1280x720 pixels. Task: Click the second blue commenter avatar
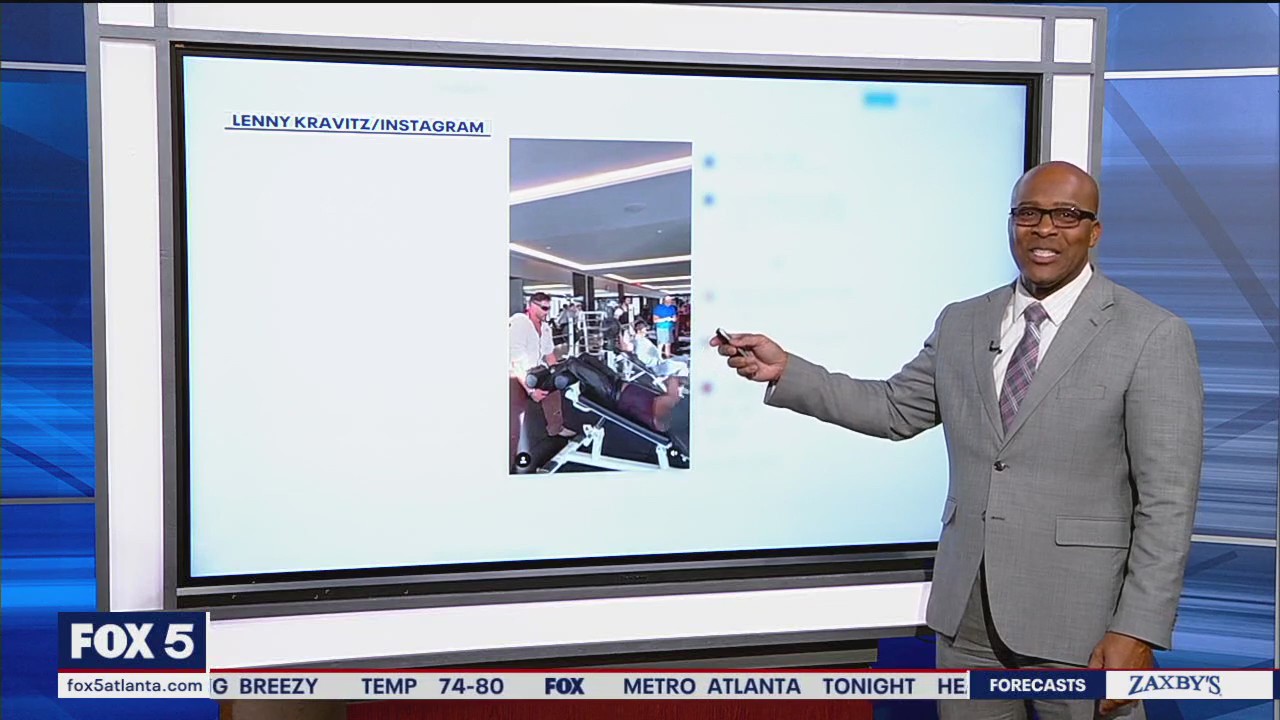point(709,201)
